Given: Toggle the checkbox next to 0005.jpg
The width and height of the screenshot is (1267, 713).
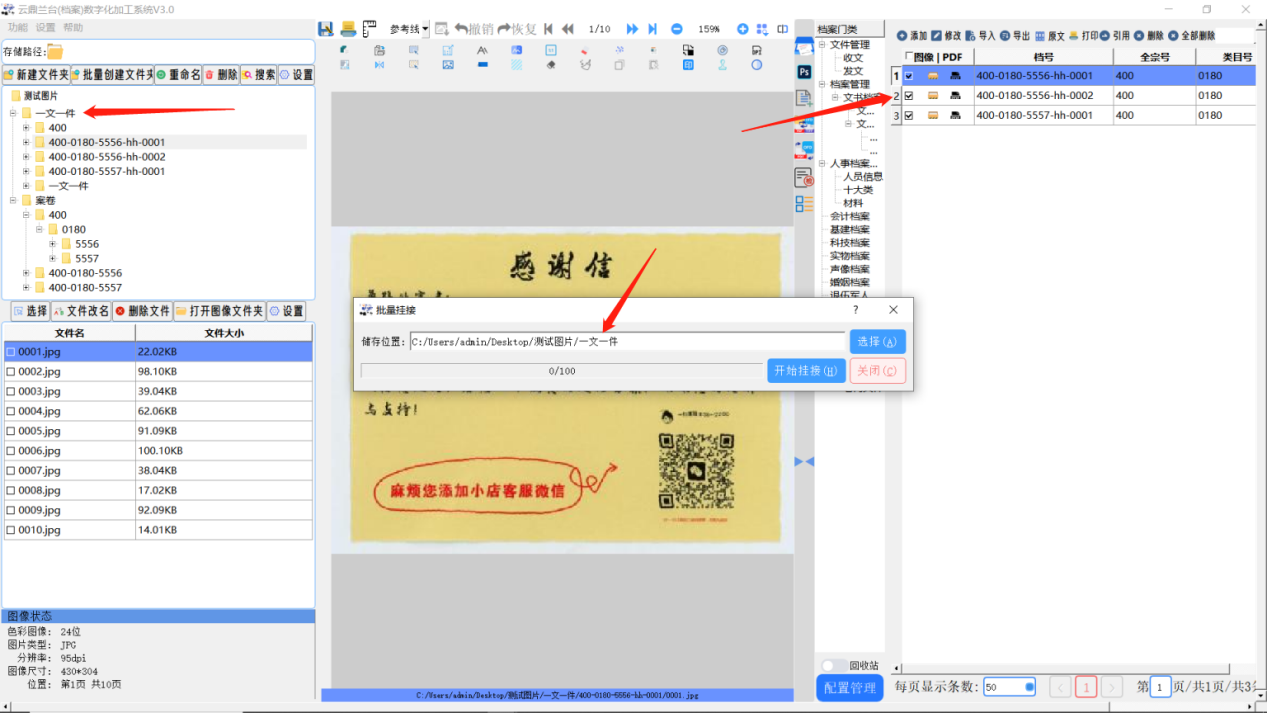Looking at the screenshot, I should pos(11,431).
